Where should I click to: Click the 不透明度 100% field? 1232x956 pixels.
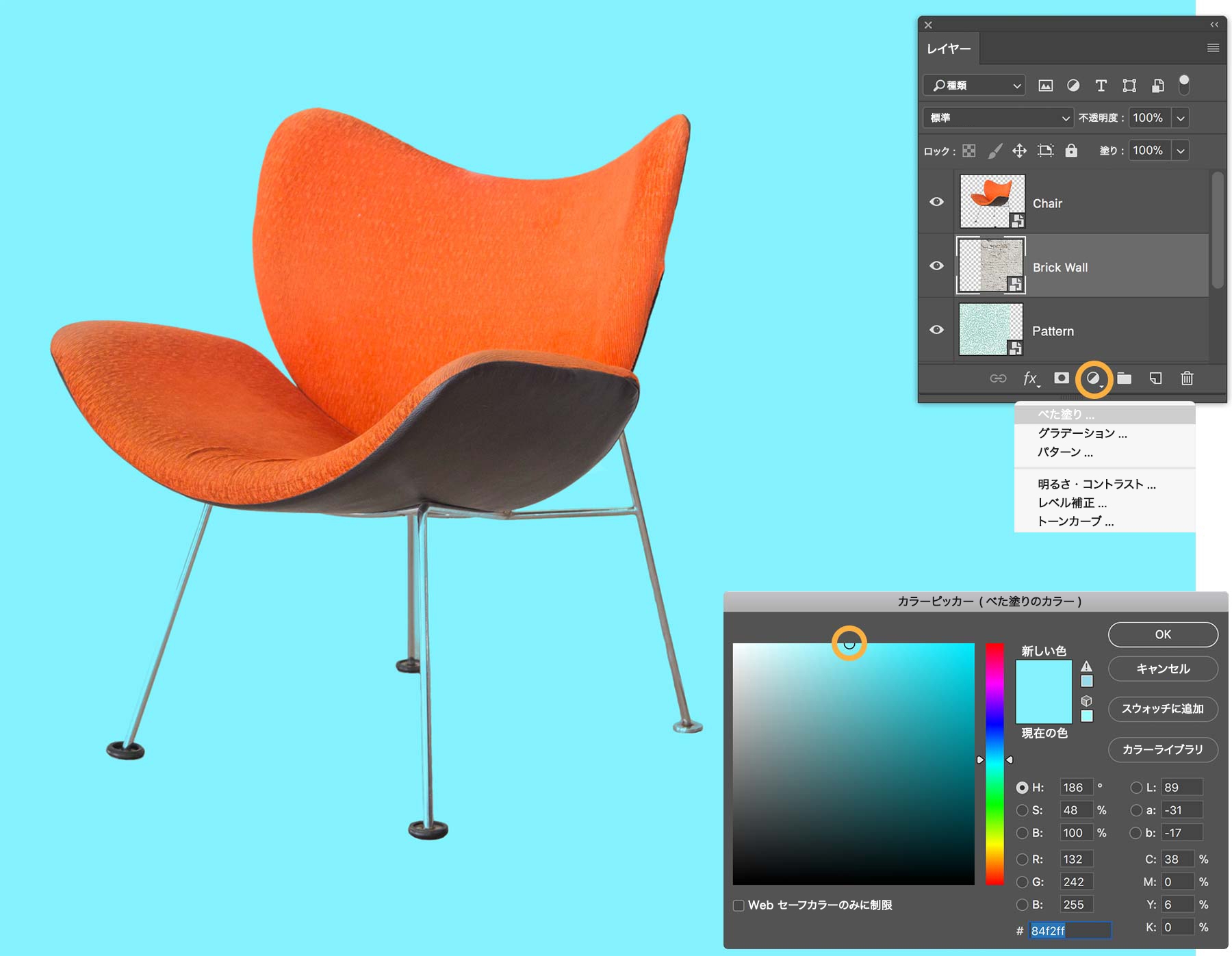point(1150,118)
